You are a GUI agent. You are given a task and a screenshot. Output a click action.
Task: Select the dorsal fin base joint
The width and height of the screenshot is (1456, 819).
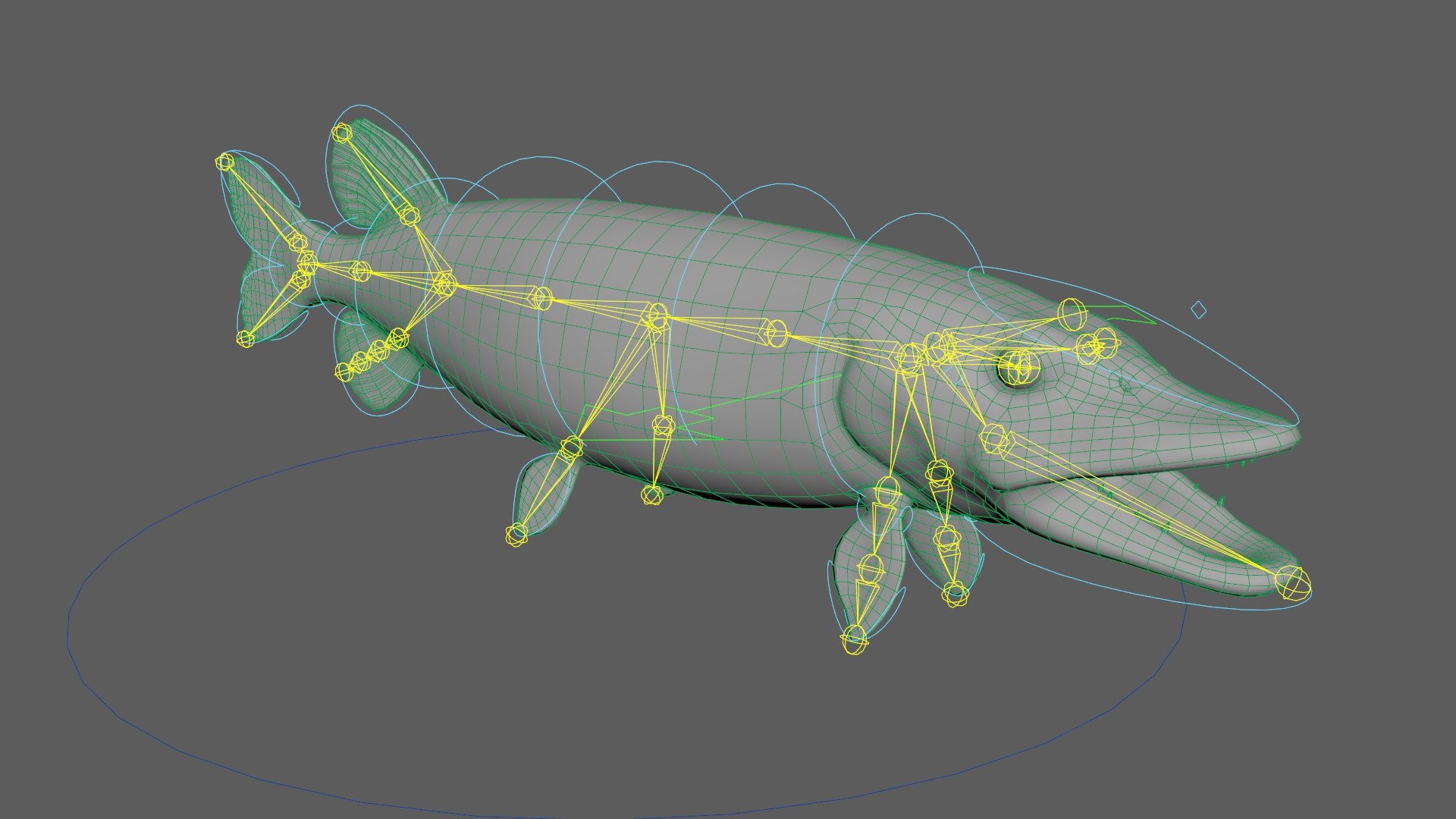click(x=409, y=215)
